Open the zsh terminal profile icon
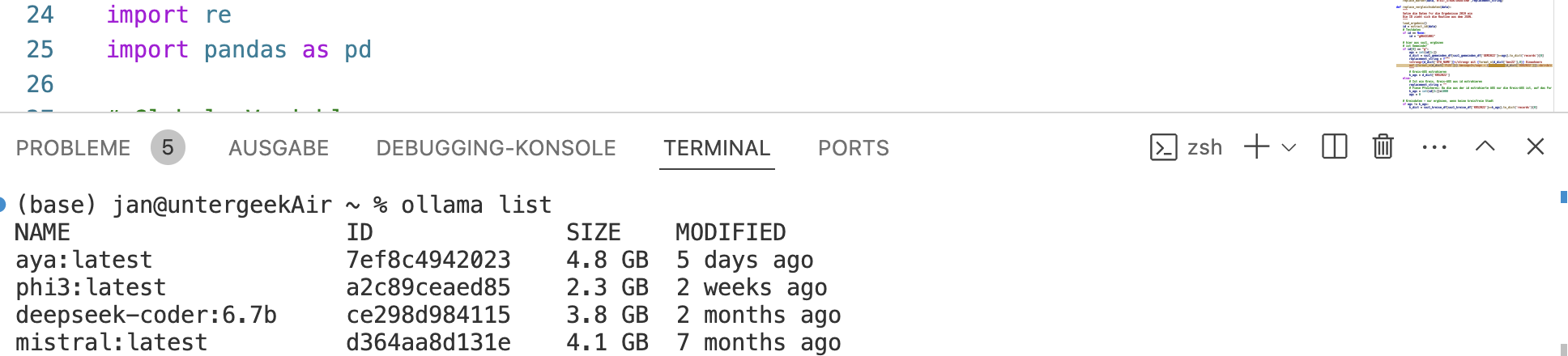The height and width of the screenshot is (356, 1568). (1164, 147)
